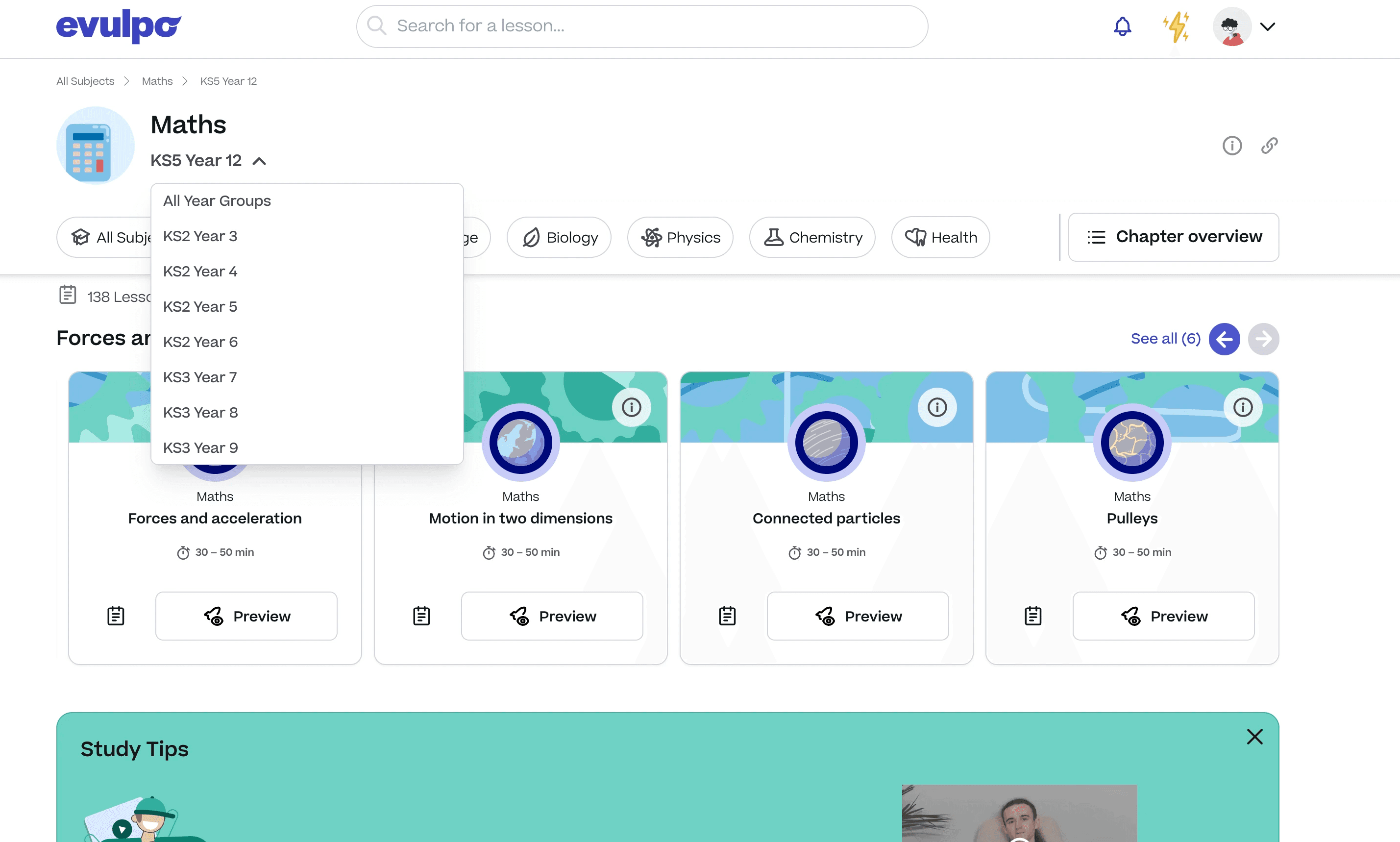Open info on Motion in two dimensions card
The image size is (1400, 842).
(631, 407)
